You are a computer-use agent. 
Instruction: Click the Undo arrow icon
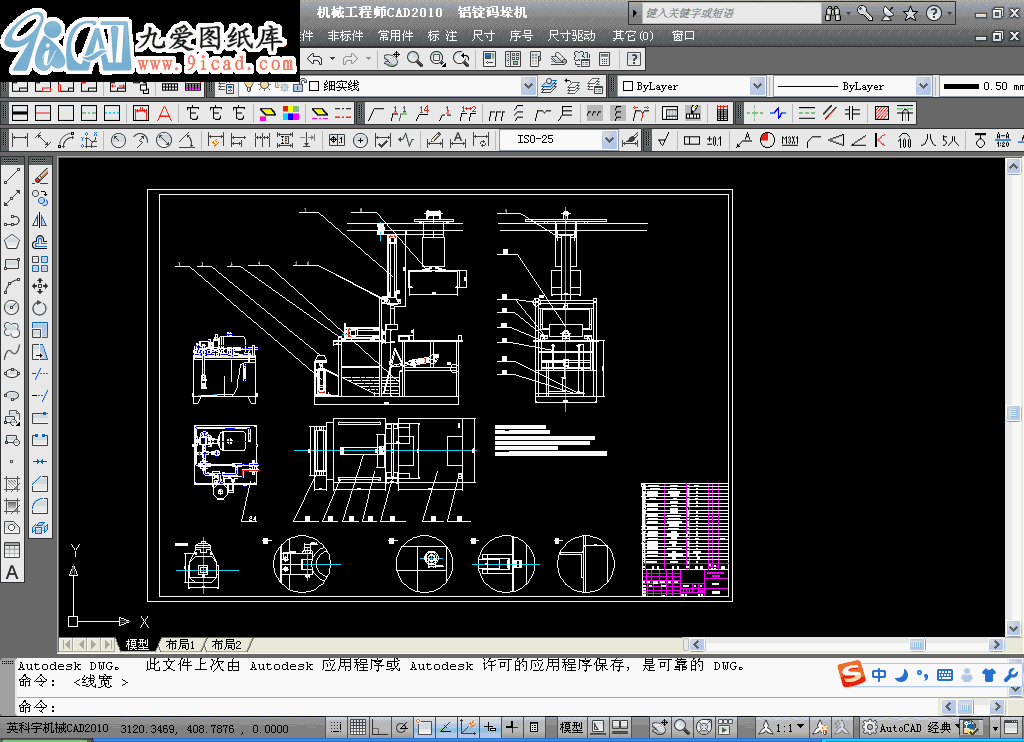point(315,59)
